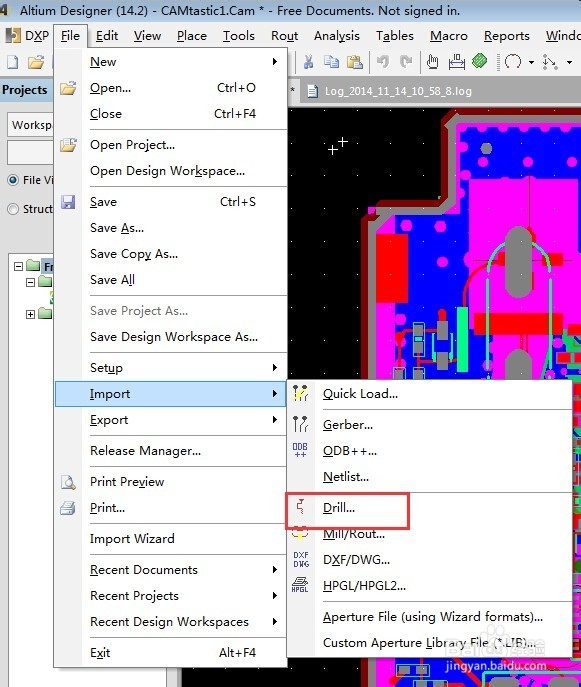Select the Structure radio button
Image resolution: width=581 pixels, height=687 pixels.
(13, 209)
